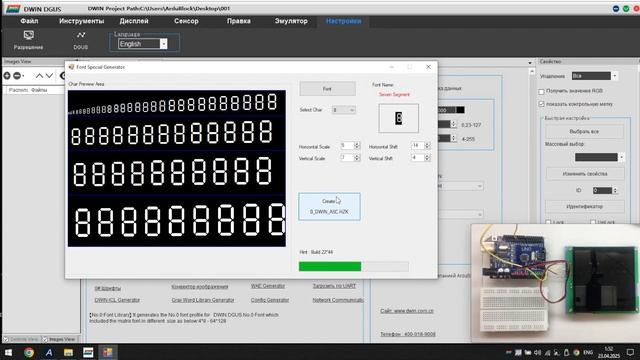Click the DGUS graph icon

click(81, 35)
